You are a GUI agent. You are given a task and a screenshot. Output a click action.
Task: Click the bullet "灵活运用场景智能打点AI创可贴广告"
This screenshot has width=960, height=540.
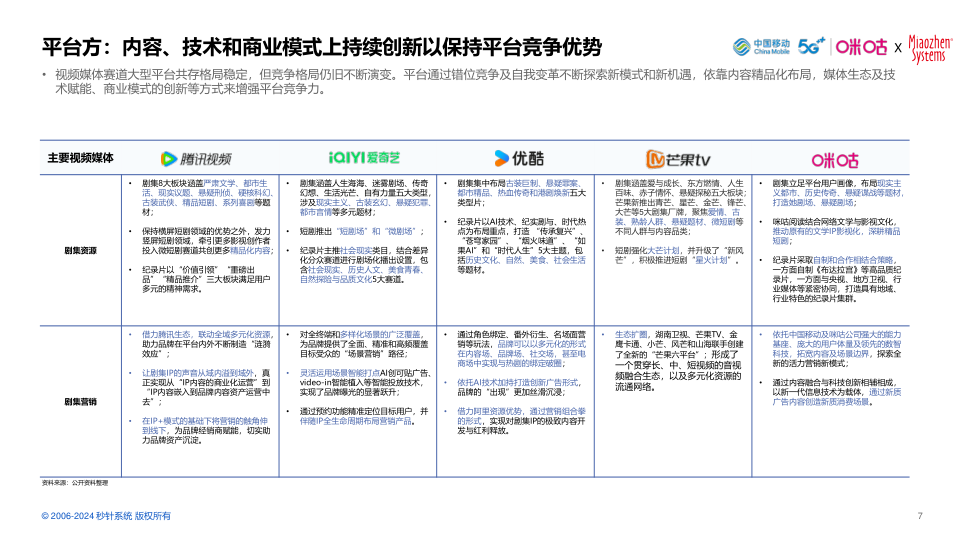point(364,382)
